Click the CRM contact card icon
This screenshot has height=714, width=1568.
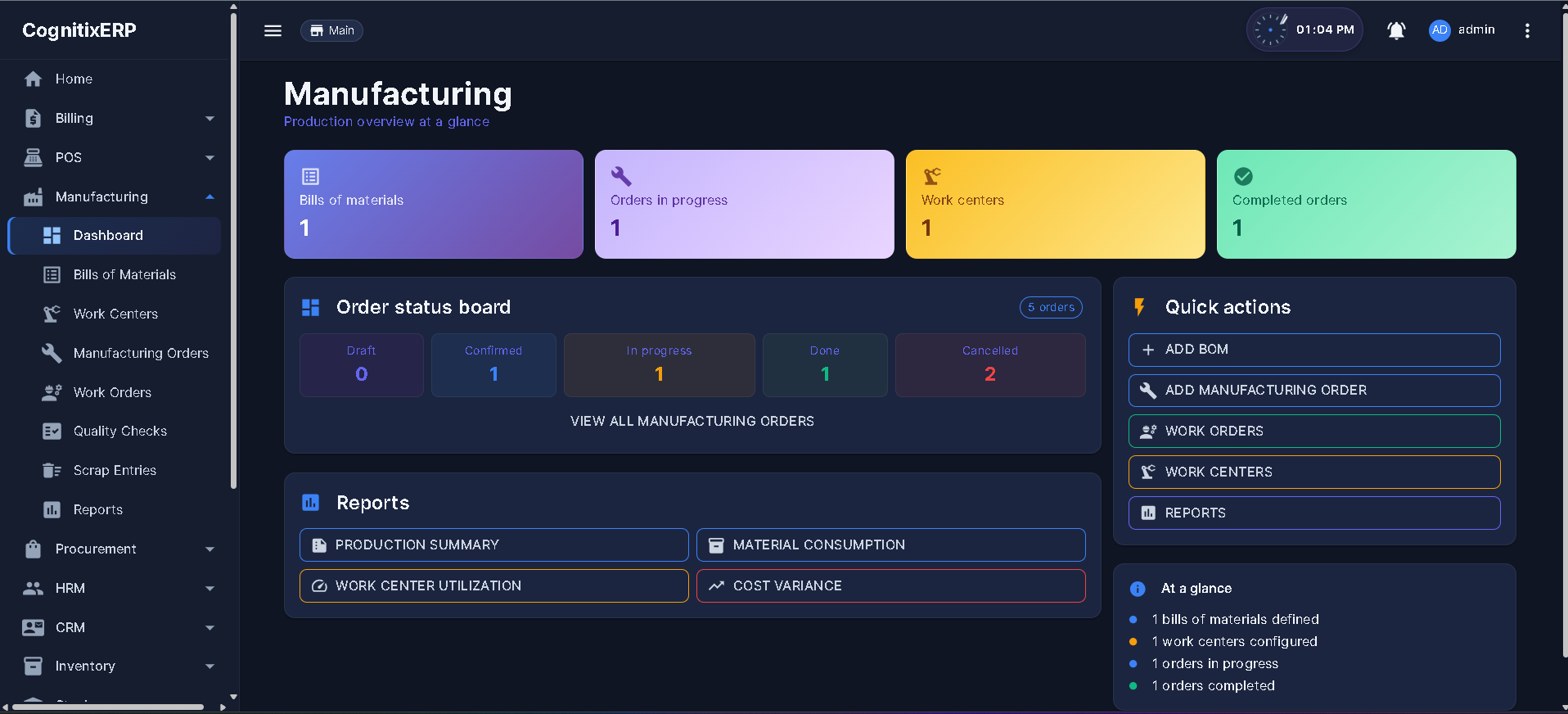(x=33, y=627)
